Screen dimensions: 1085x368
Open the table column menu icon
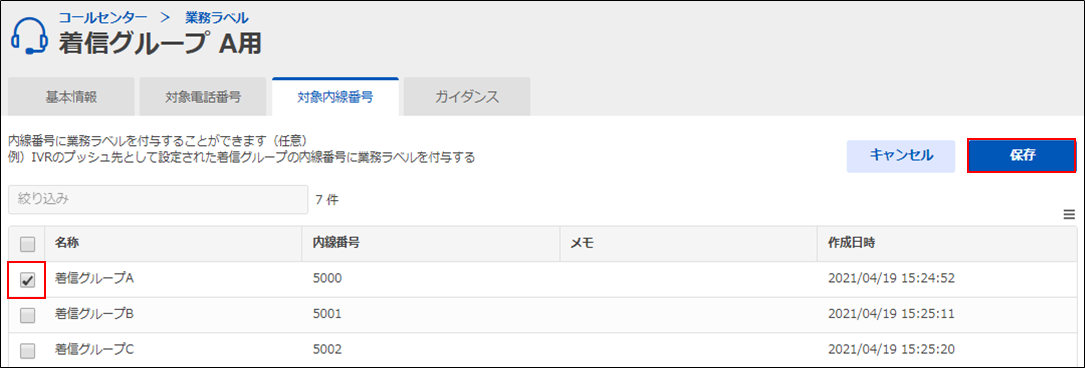(x=1069, y=215)
